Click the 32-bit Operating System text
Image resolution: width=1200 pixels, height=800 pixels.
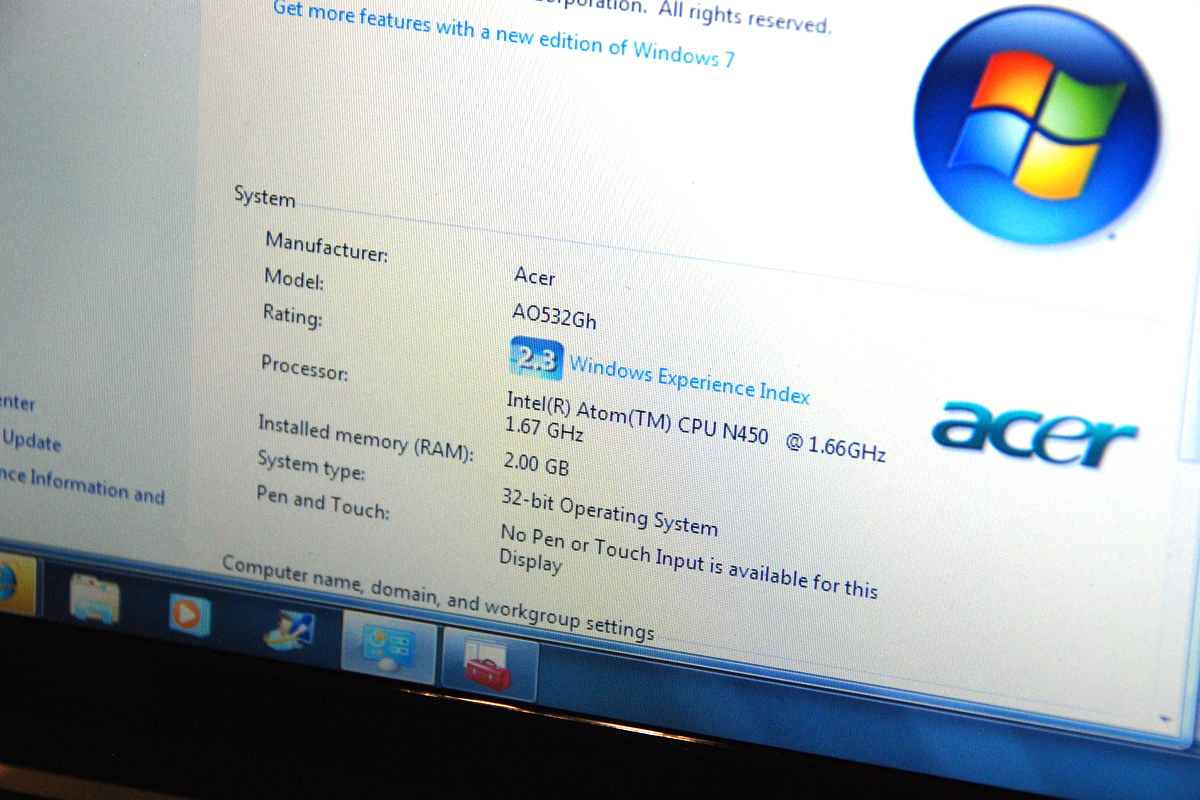(609, 513)
